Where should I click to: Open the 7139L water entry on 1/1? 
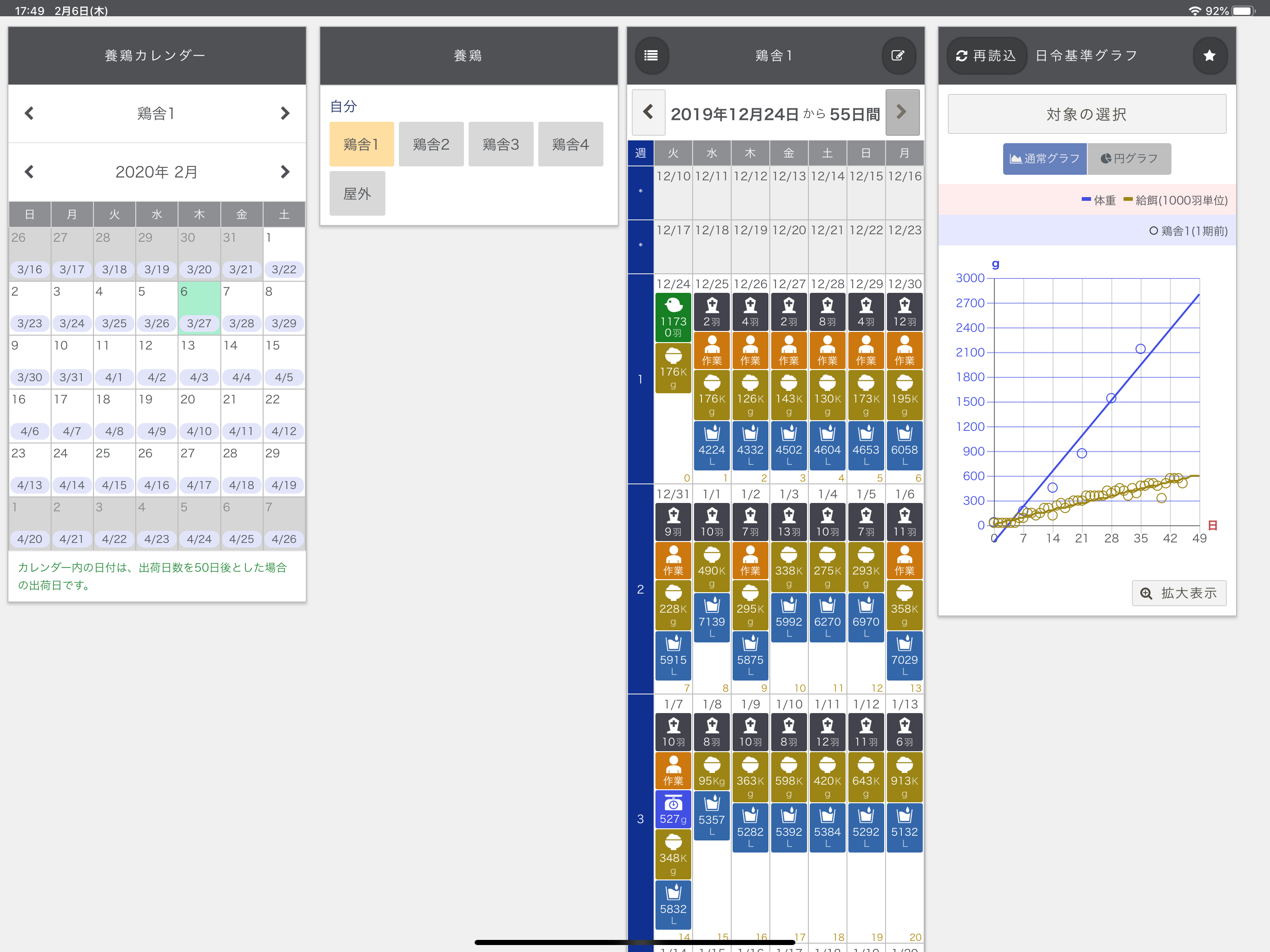tap(711, 618)
